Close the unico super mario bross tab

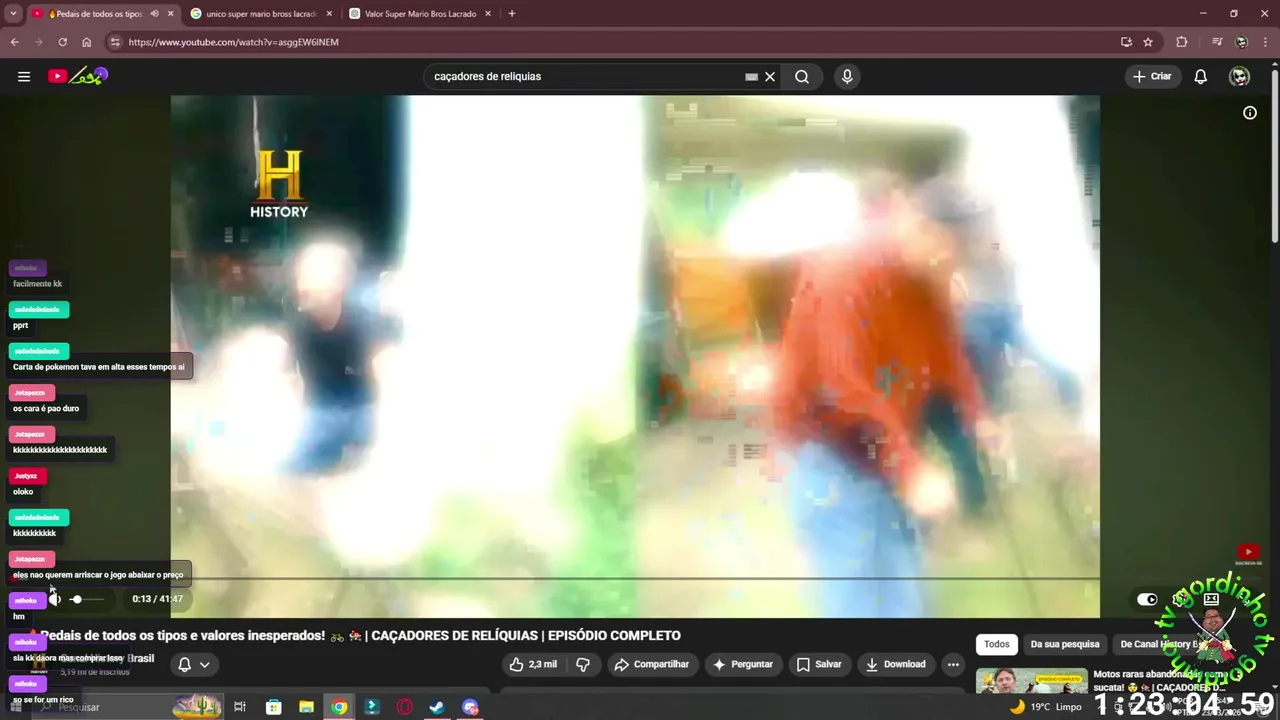click(x=329, y=14)
